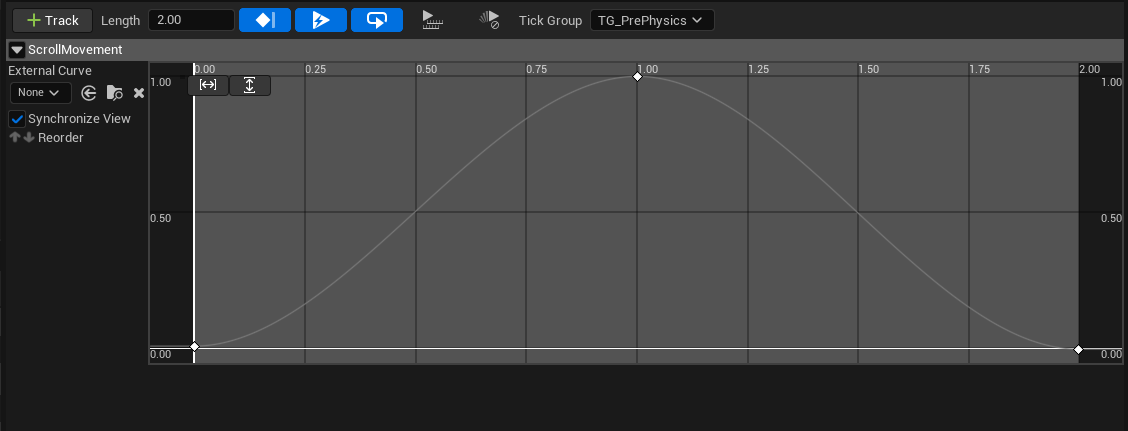The height and width of the screenshot is (431, 1128).
Task: Select the keyframe at time 1.00
Action: 638,77
